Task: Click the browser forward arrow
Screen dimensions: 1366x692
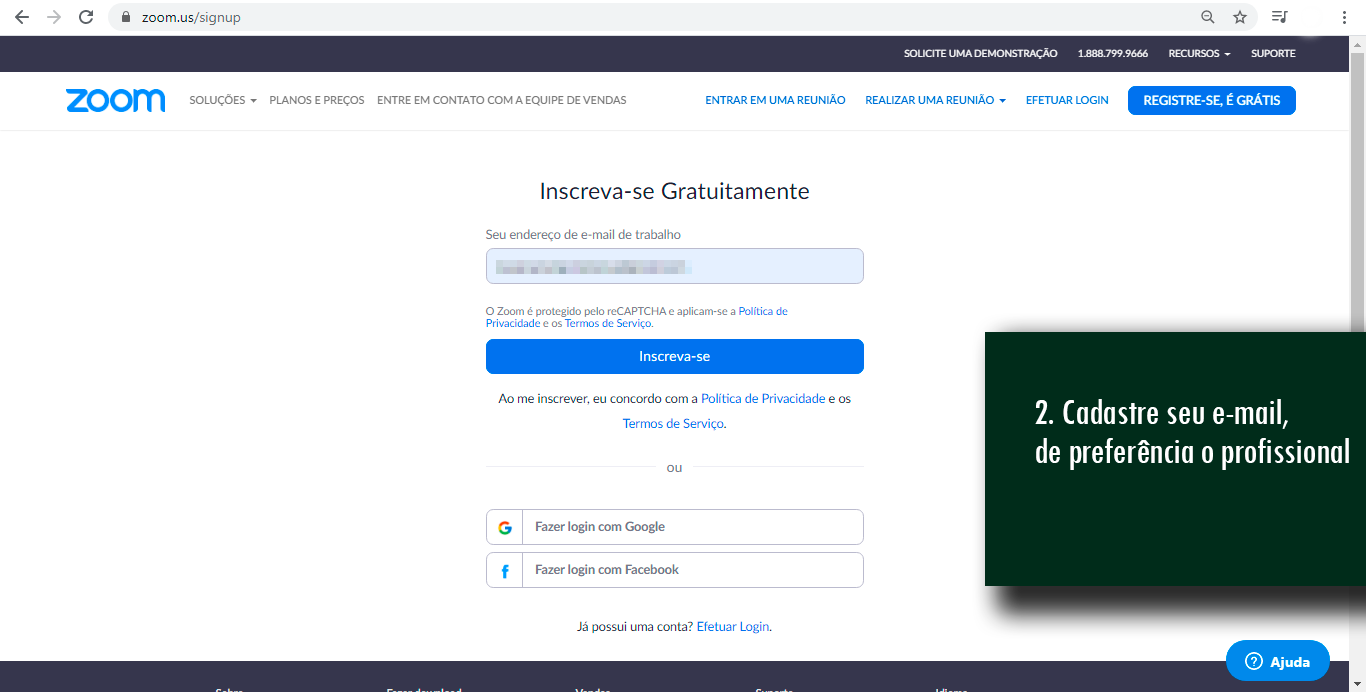Action: pos(54,17)
